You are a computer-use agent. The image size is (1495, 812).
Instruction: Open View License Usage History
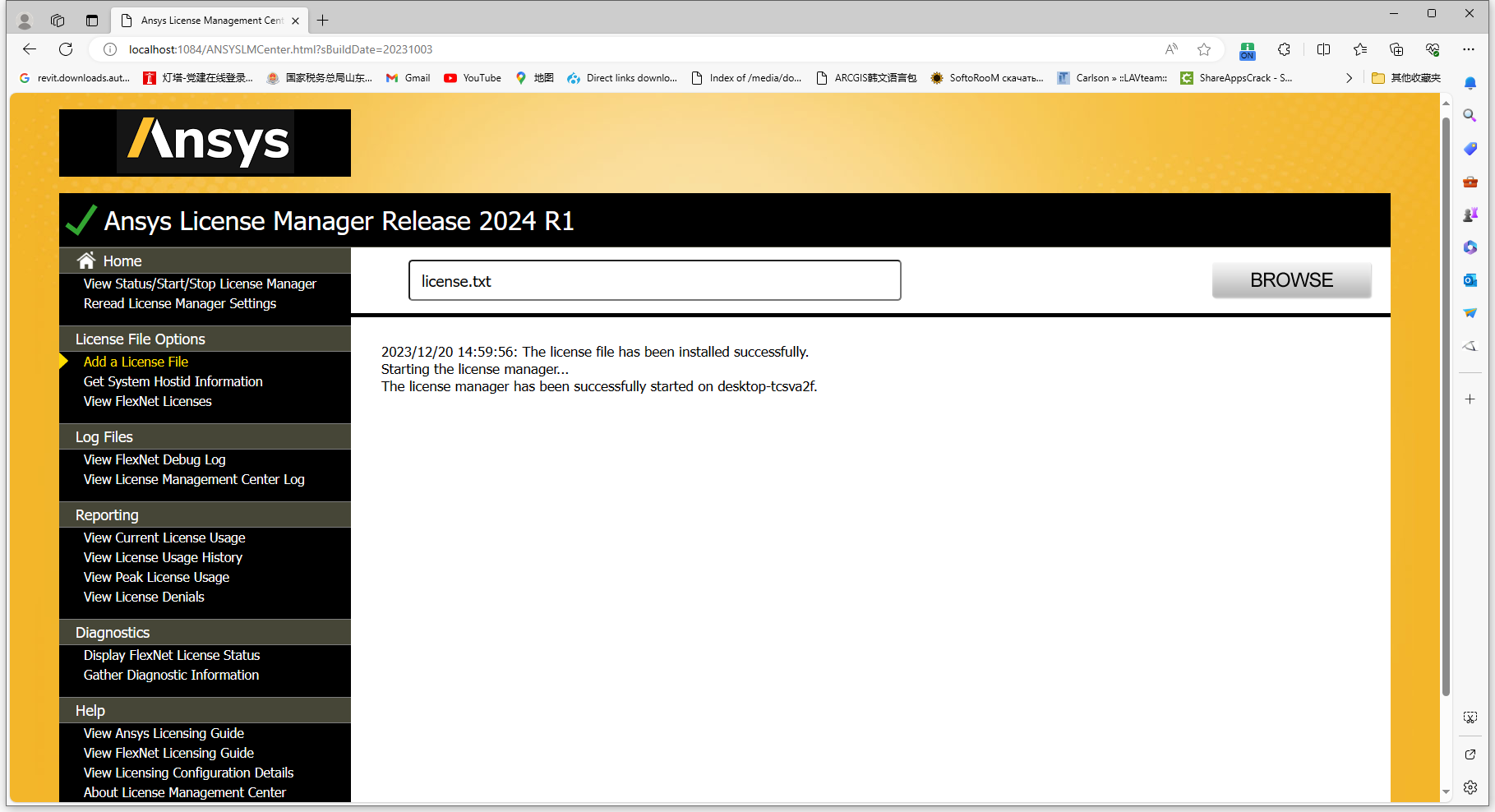pyautogui.click(x=163, y=557)
